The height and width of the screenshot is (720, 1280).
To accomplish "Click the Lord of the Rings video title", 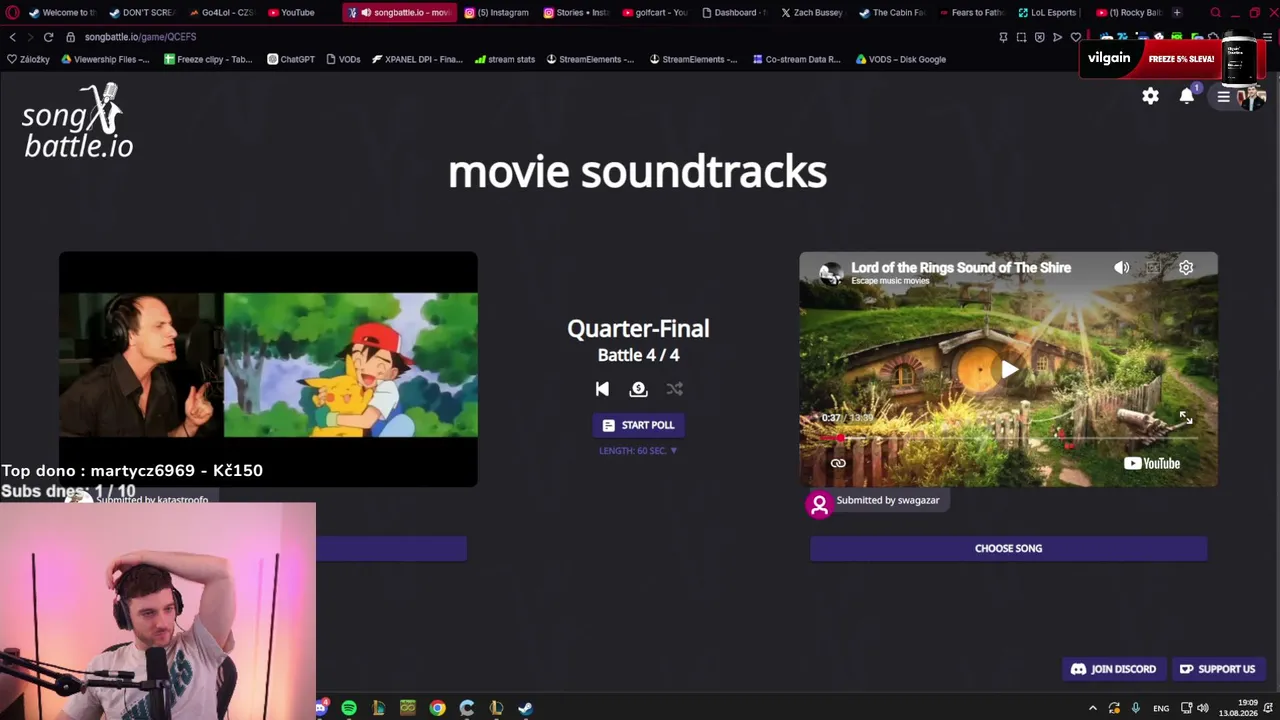I will click(961, 267).
